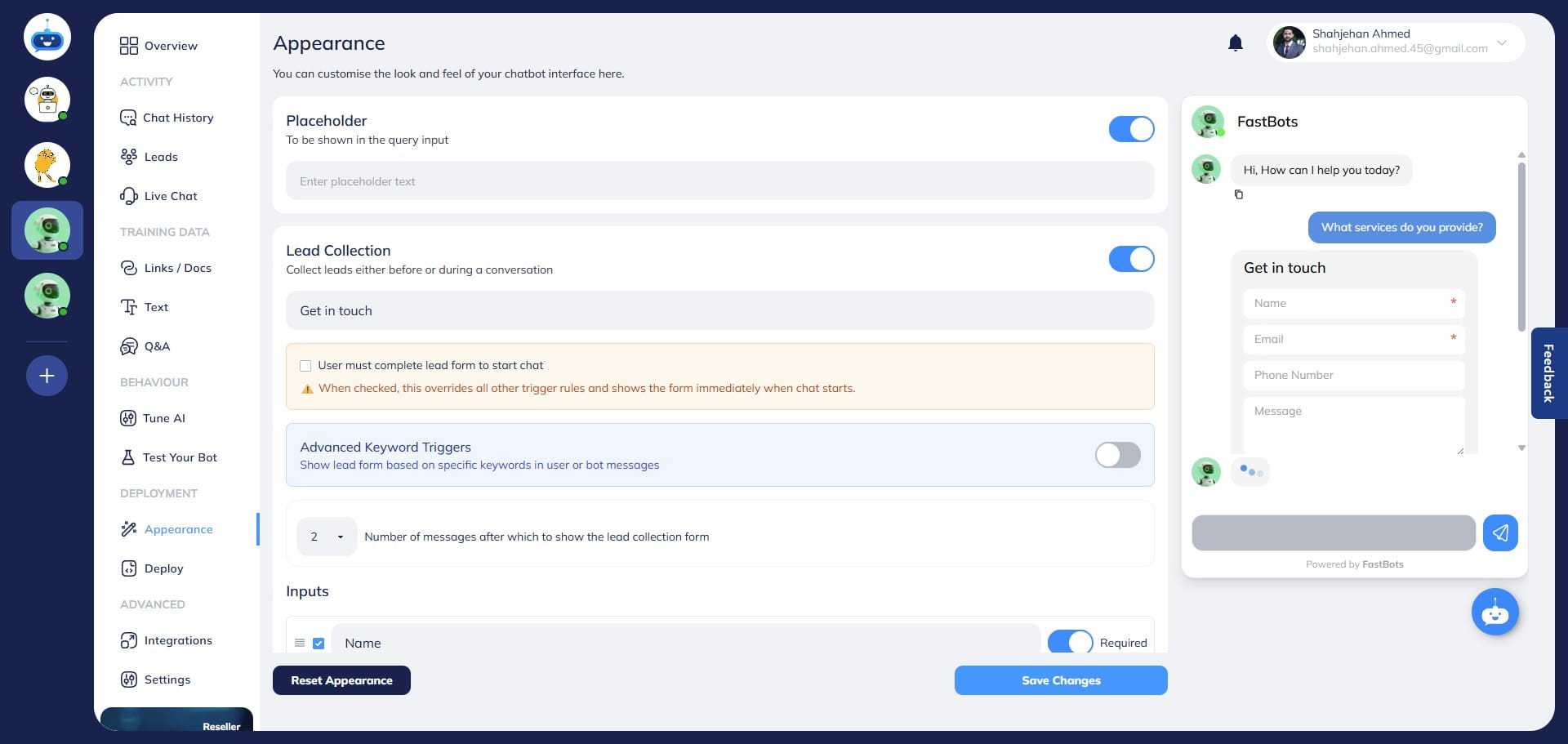Open Test Your Bot
This screenshot has height=744, width=1568.
tap(180, 457)
